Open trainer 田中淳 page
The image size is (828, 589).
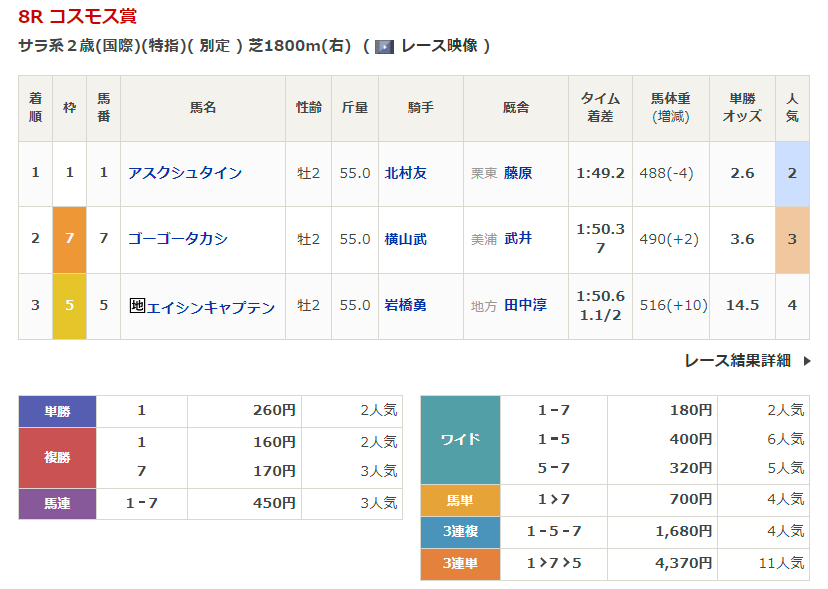tap(525, 305)
